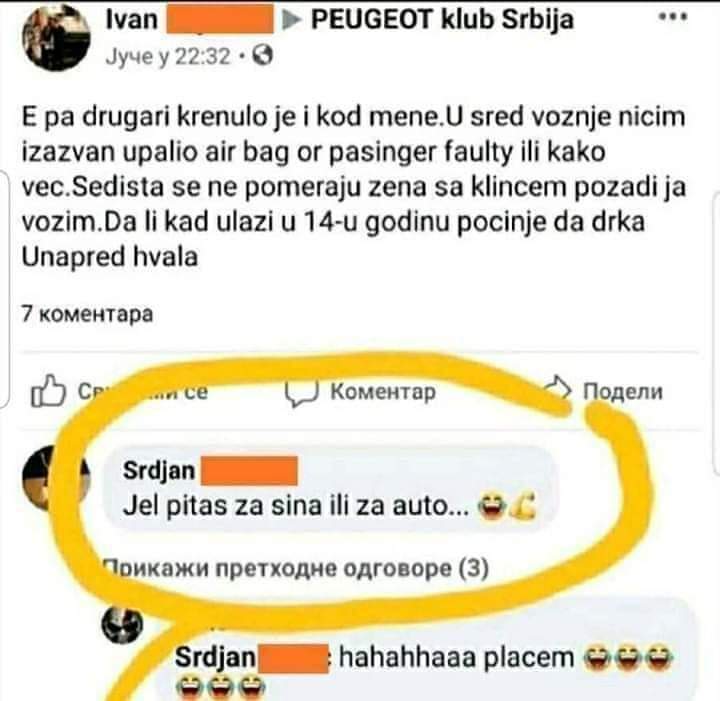The height and width of the screenshot is (701, 720).
Task: Click the share arrow icon
Action: (559, 390)
